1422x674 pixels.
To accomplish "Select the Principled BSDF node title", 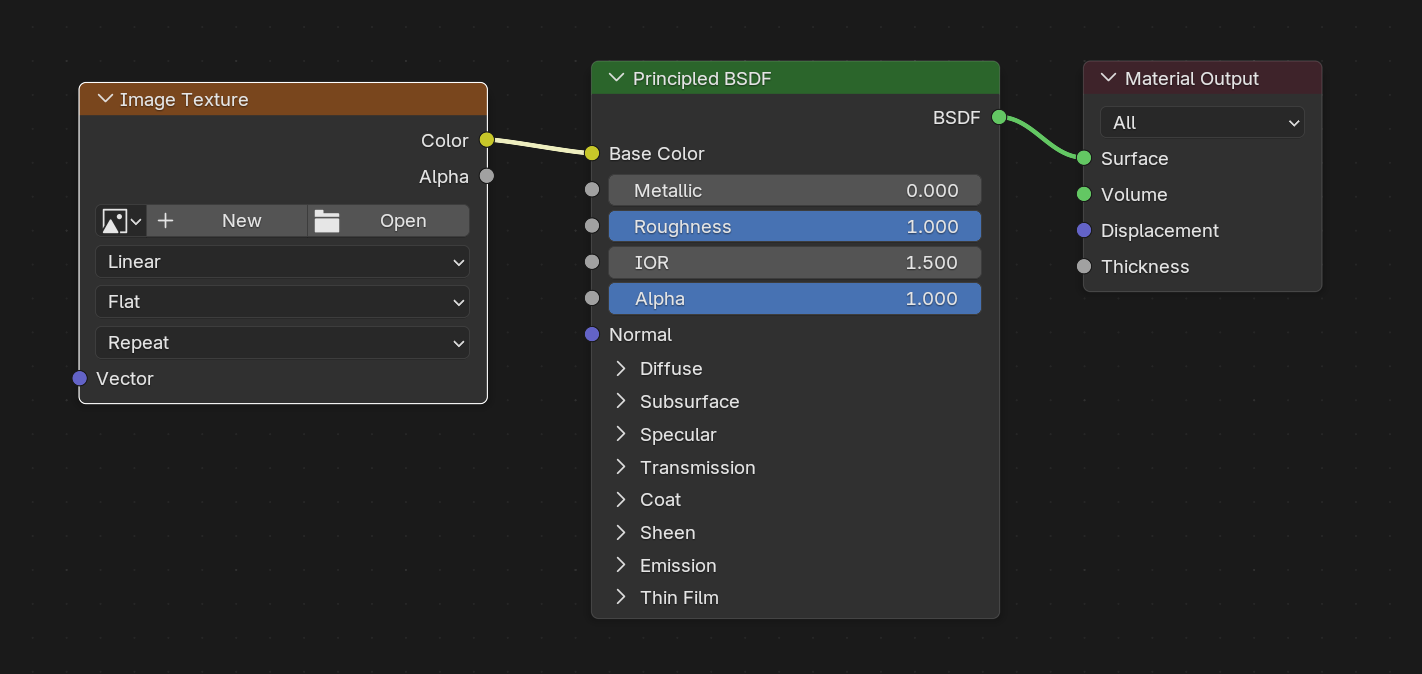I will (x=702, y=78).
